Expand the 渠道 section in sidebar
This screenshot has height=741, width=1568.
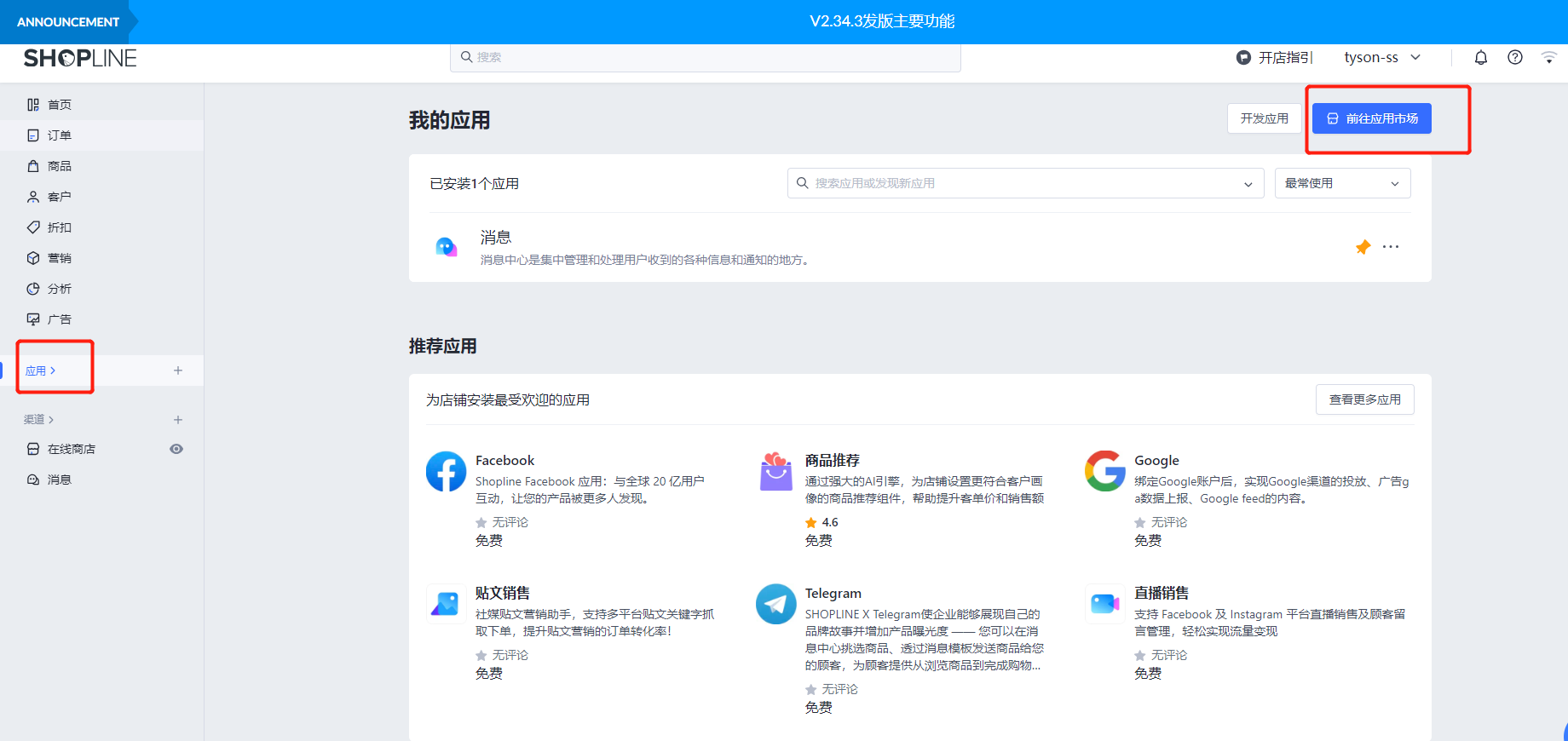tap(39, 419)
